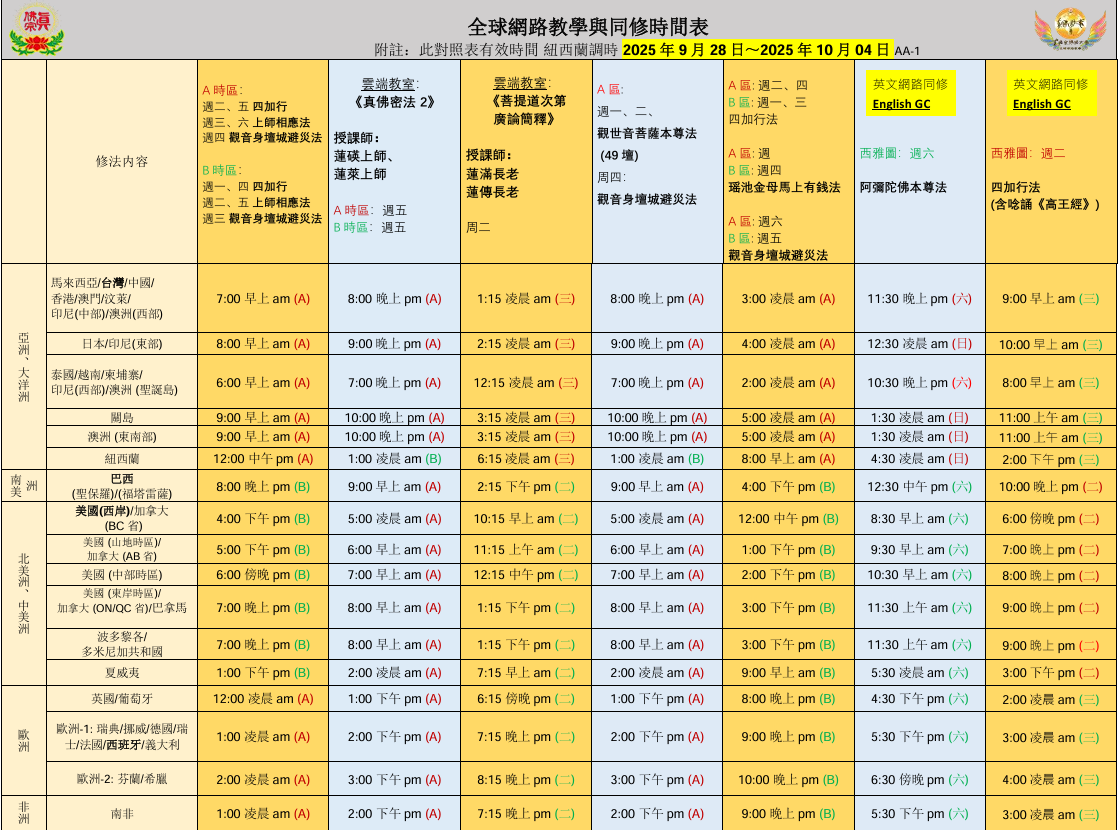Open the English GC link above 西雅圖 週六

pyautogui.click(x=901, y=104)
